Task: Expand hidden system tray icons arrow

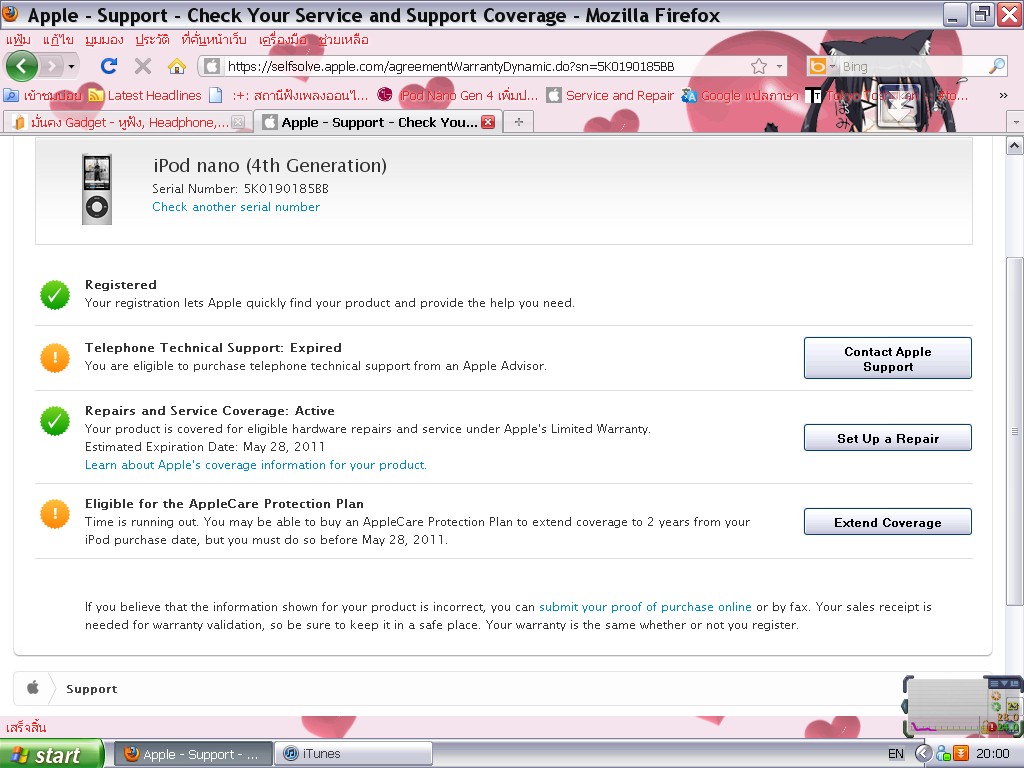Action: 923,754
